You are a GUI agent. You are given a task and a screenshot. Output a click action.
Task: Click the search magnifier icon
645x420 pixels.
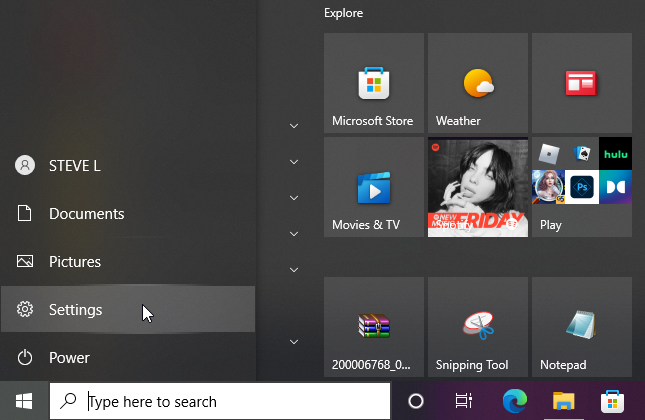68,401
